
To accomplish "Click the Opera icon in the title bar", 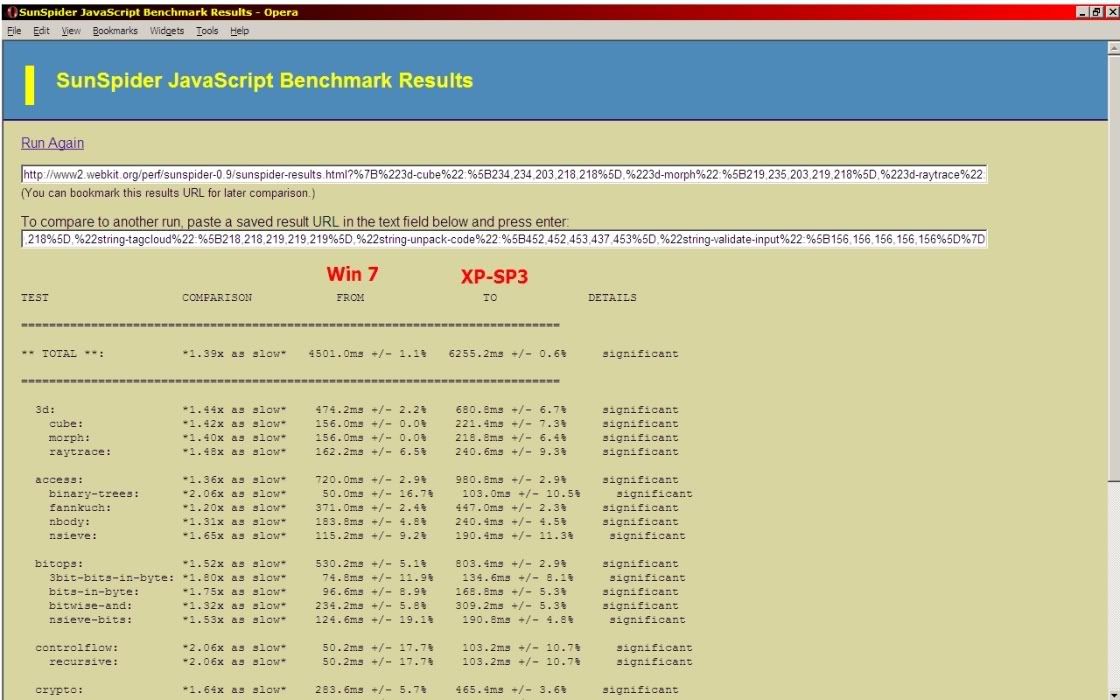I will coord(9,12).
